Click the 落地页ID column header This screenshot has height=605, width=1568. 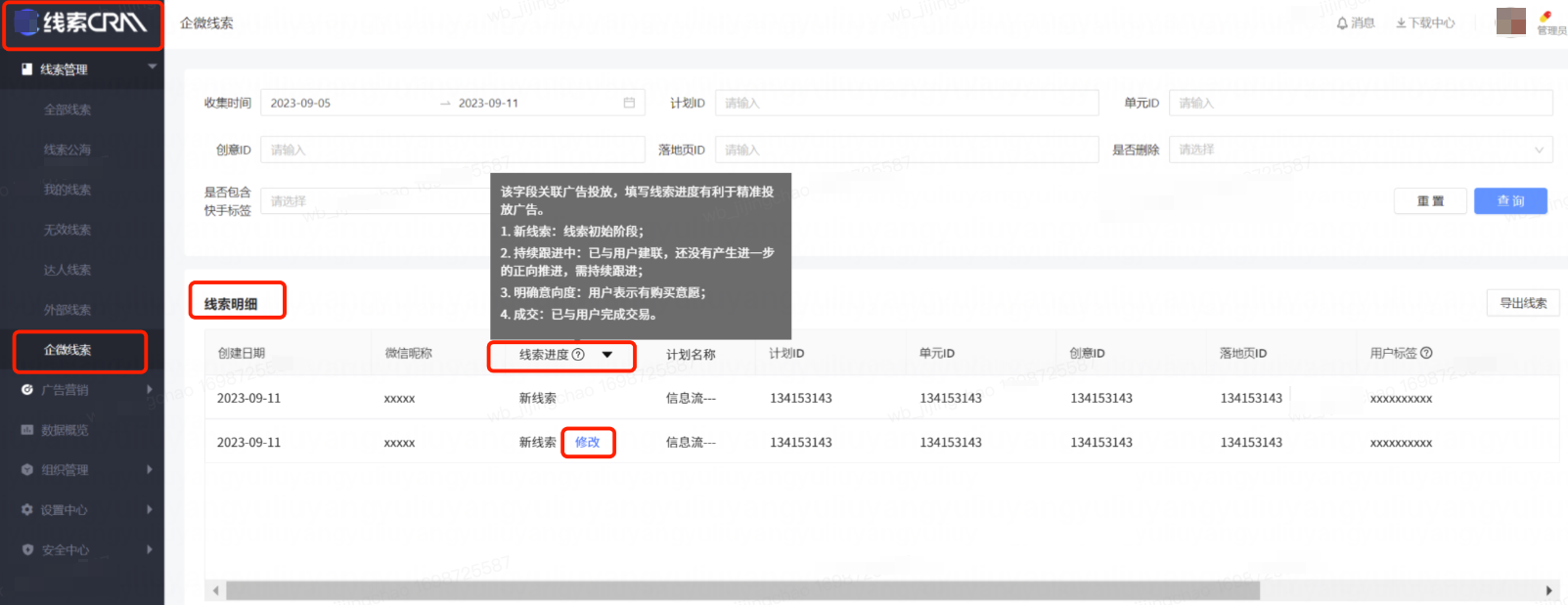pyautogui.click(x=1243, y=353)
